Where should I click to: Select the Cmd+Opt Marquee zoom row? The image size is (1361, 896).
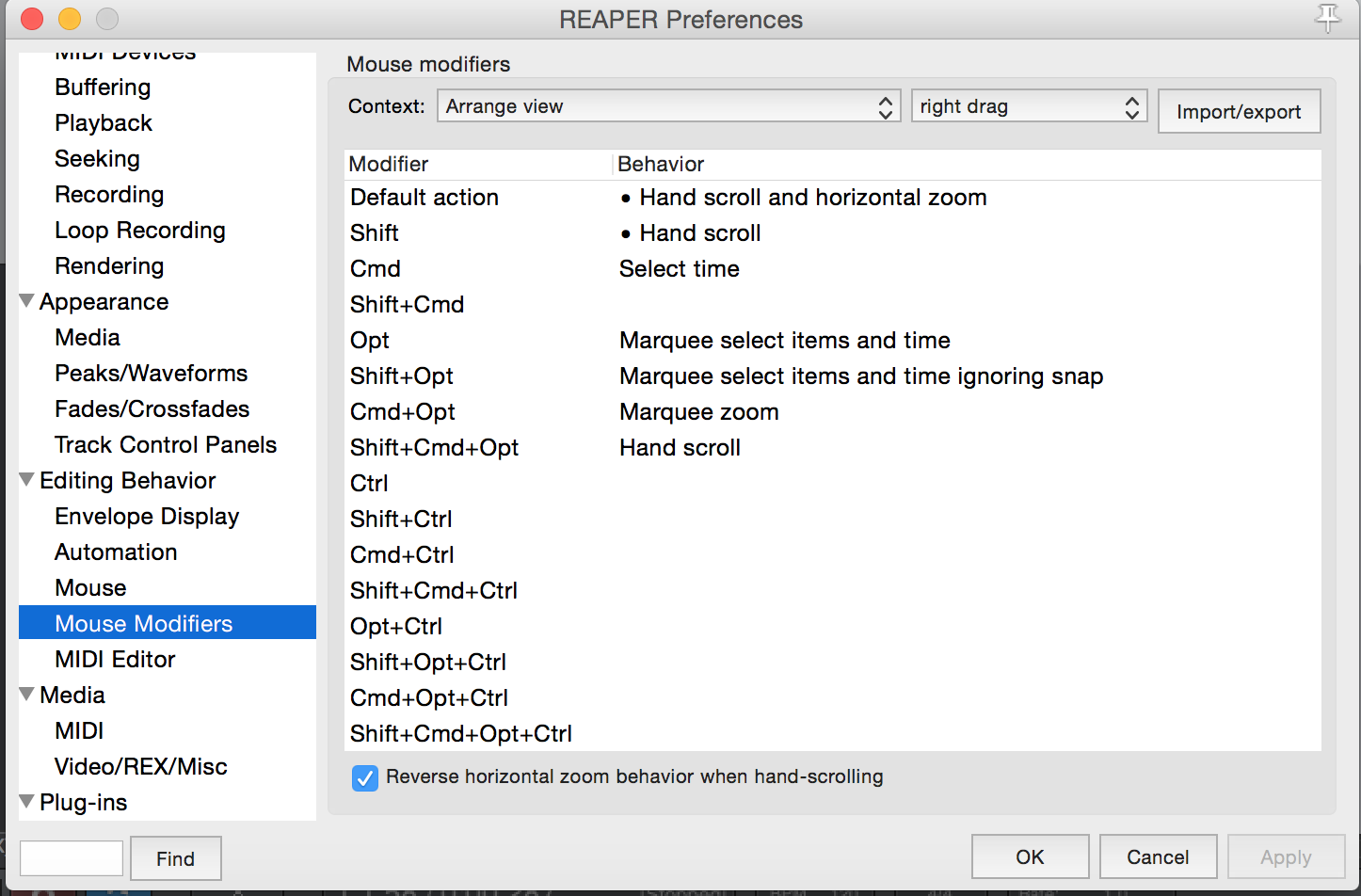coord(698,411)
